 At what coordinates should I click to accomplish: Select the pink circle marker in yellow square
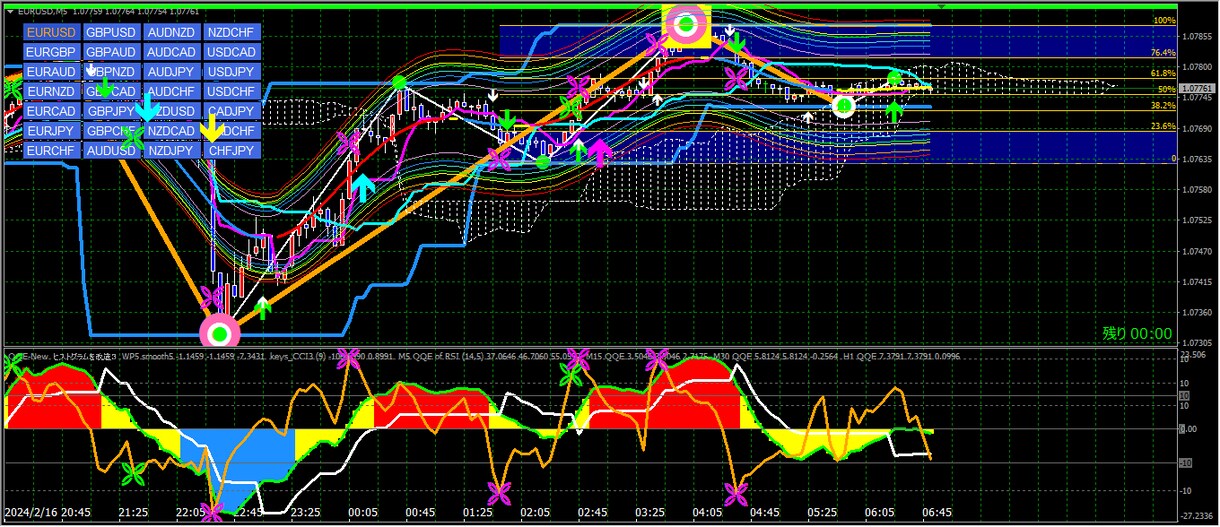coord(686,24)
